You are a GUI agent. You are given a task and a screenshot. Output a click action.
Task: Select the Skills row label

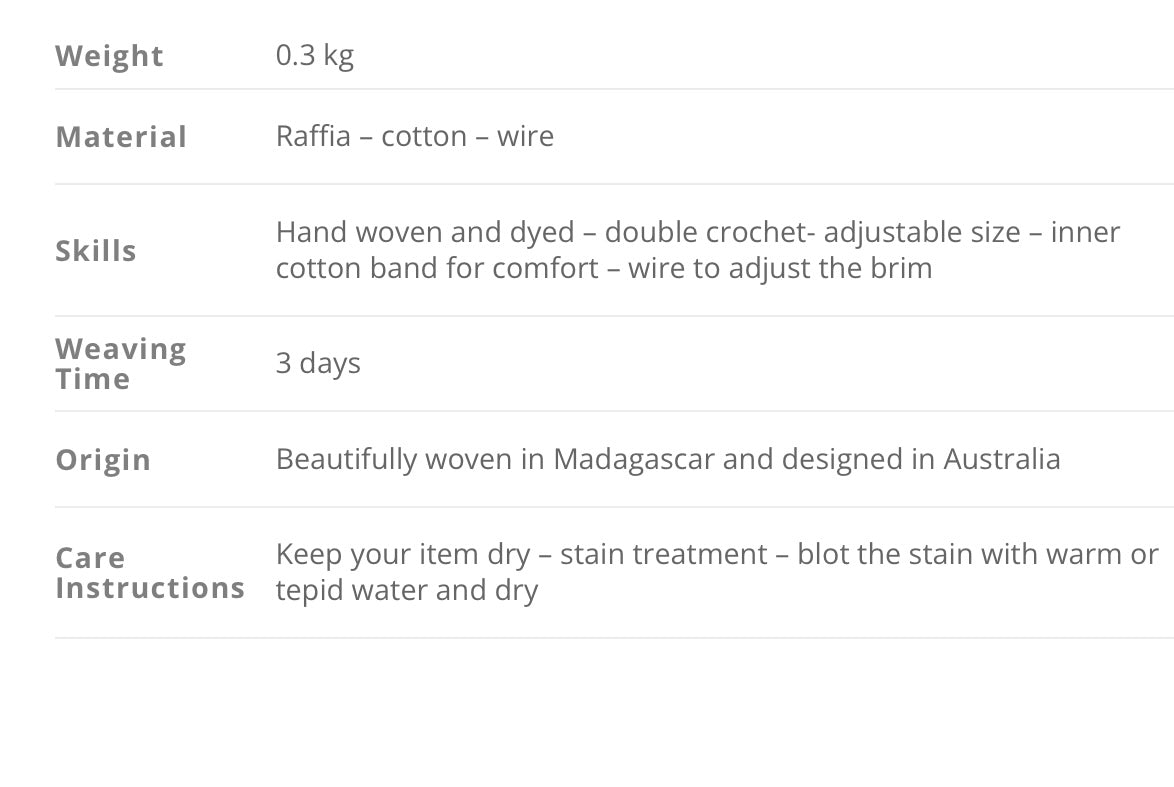click(x=96, y=251)
